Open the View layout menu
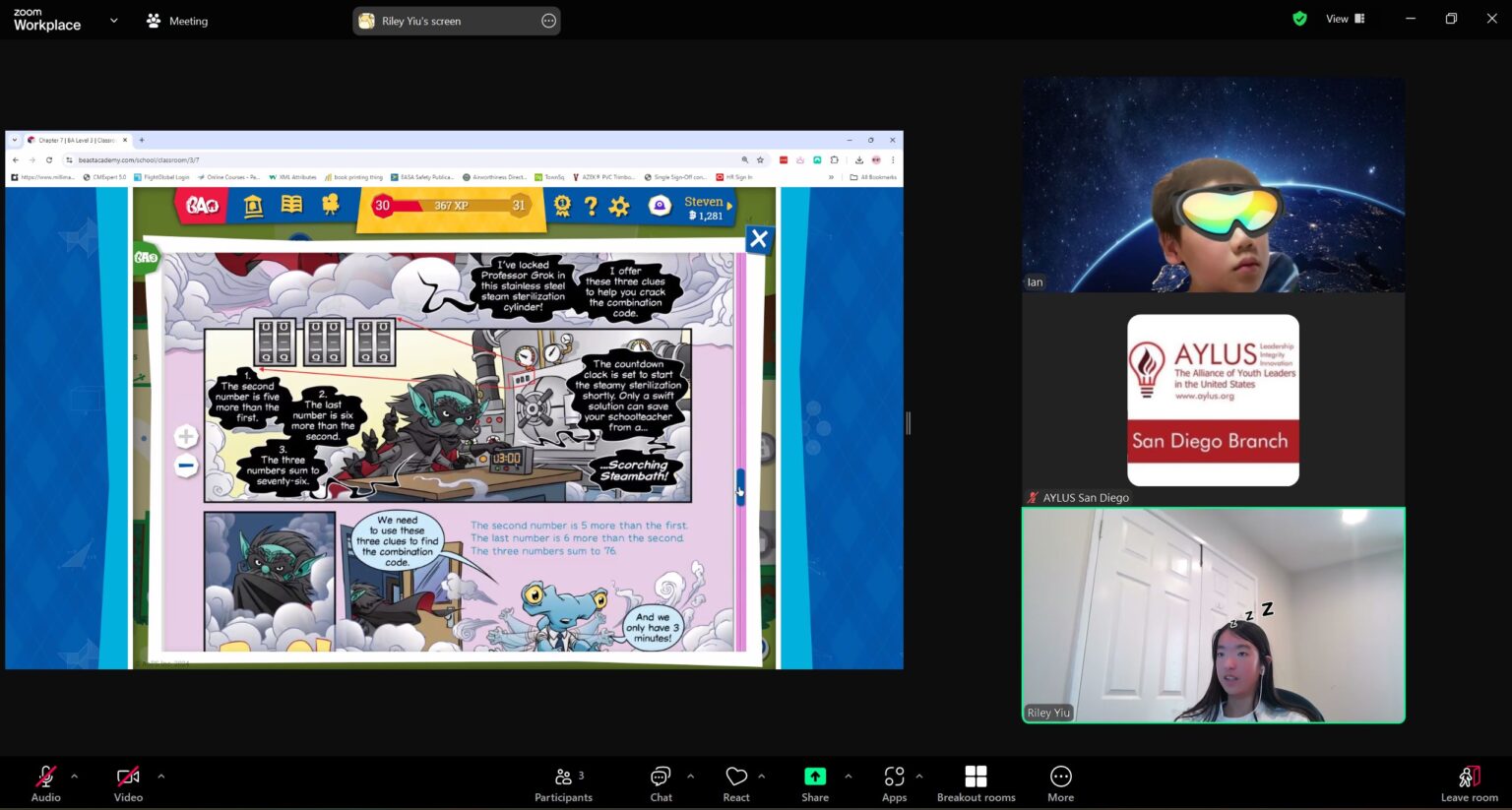This screenshot has width=1512, height=810. (x=1345, y=19)
